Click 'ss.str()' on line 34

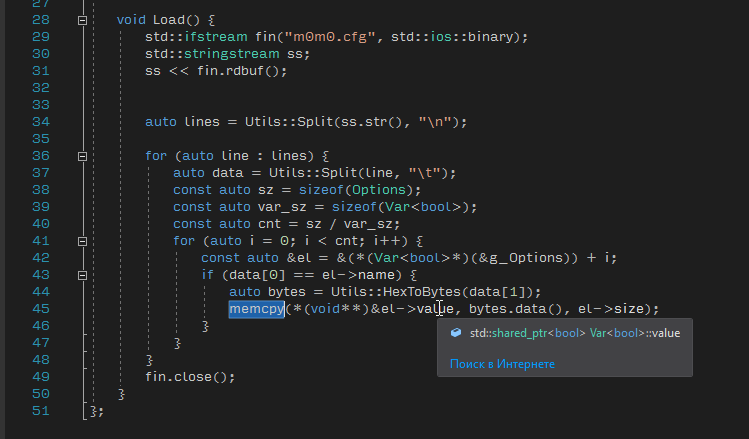372,122
